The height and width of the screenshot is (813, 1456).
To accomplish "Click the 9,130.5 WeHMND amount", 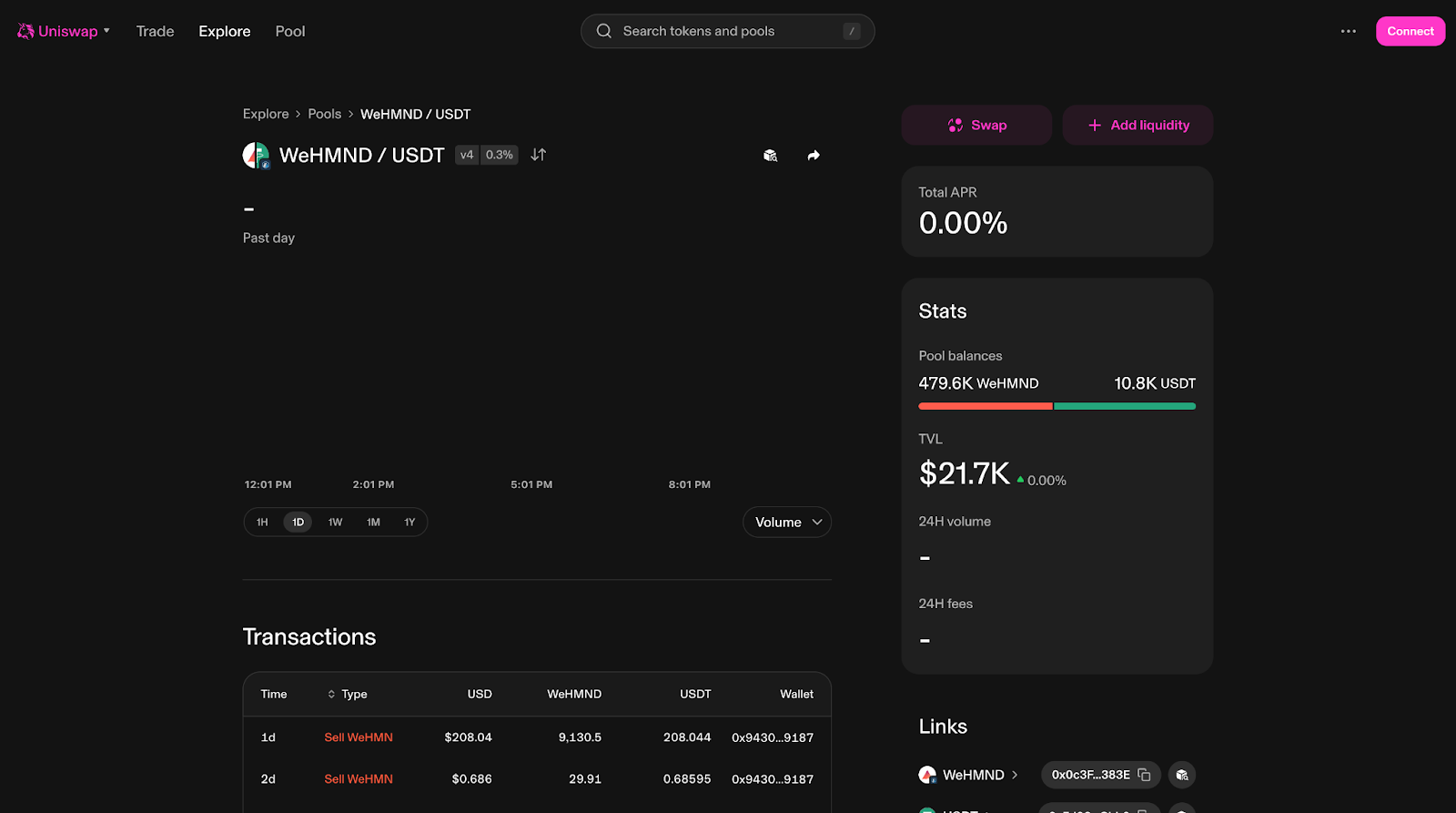I will pyautogui.click(x=580, y=737).
